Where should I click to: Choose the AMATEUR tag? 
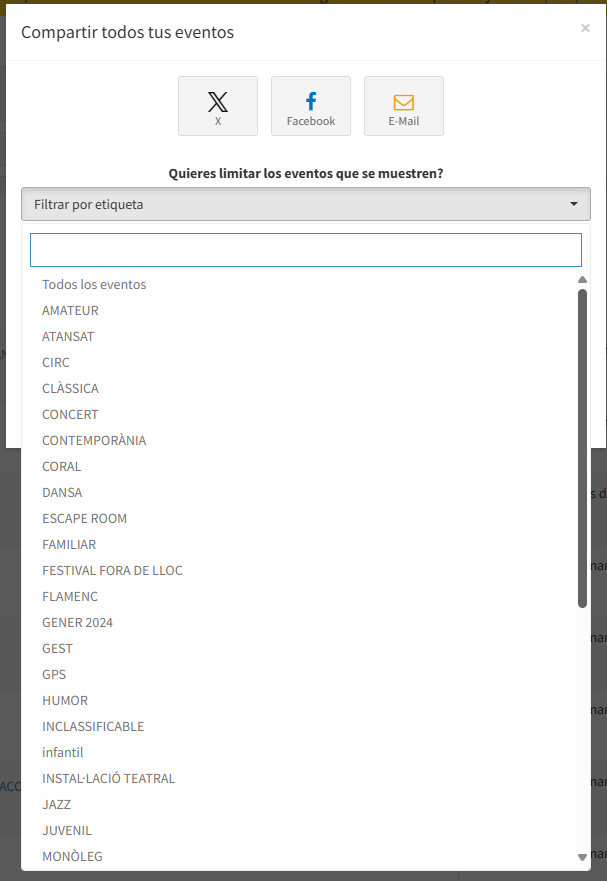[70, 311]
